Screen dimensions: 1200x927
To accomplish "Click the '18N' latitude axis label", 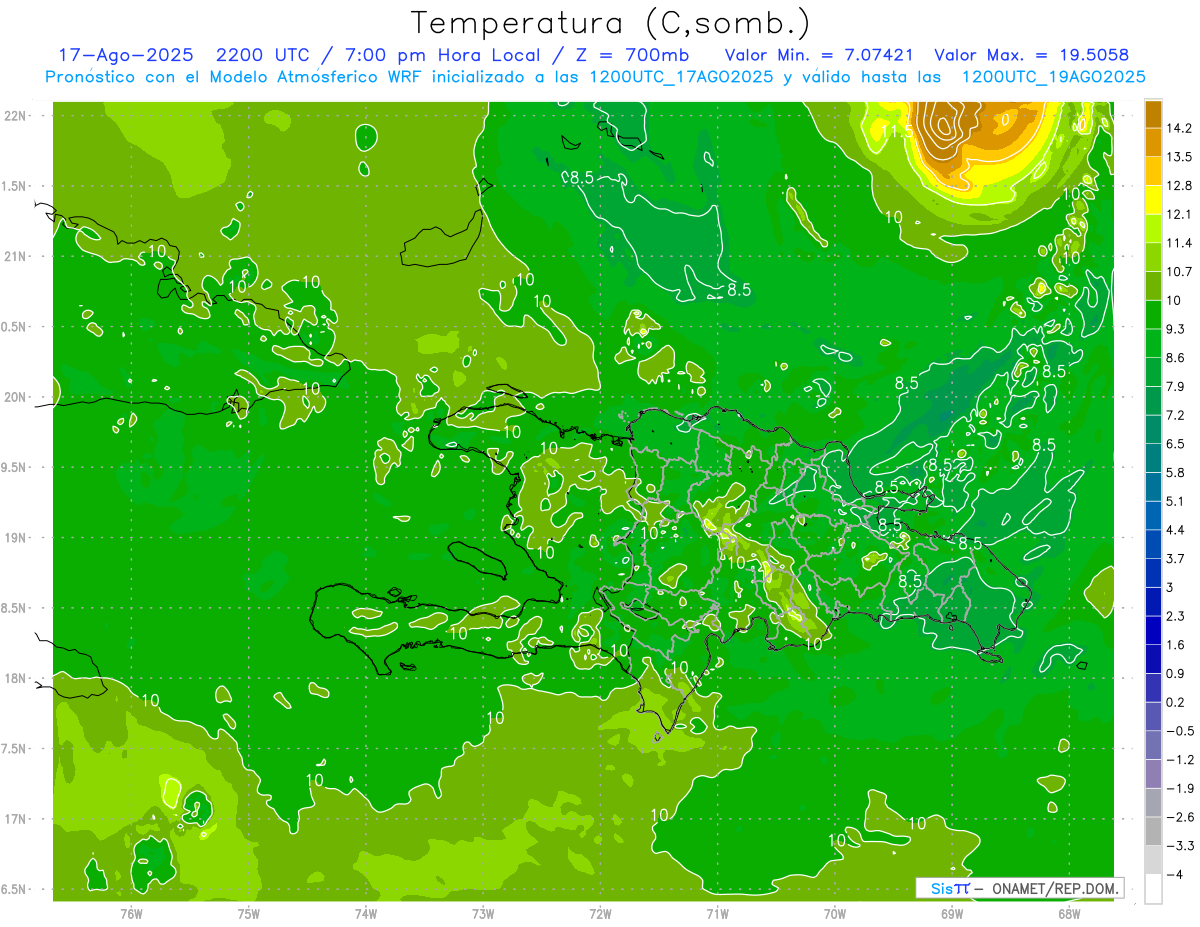I will click(14, 678).
